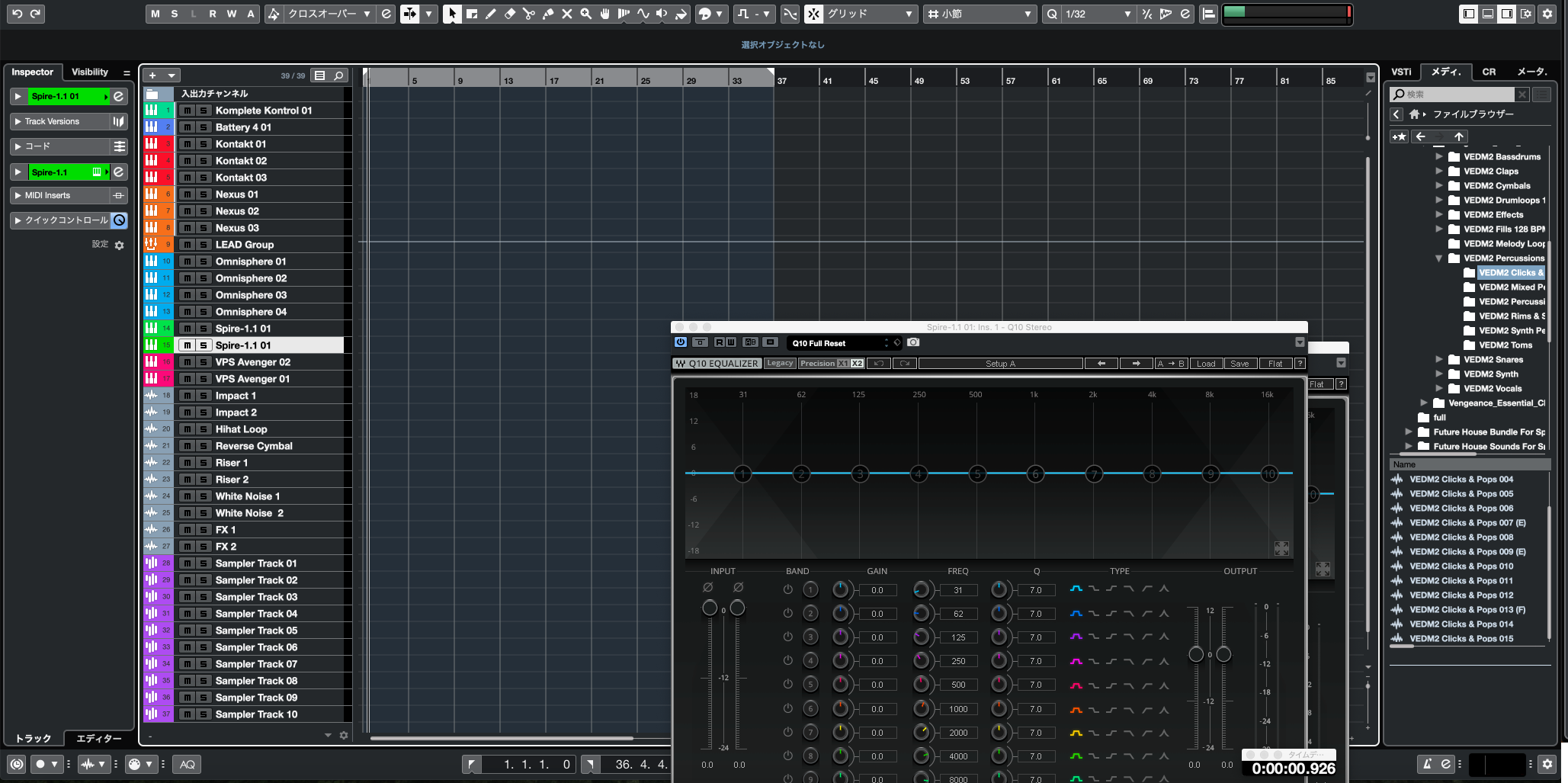Viewport: 1568px width, 783px height.
Task: Select the Reverse Cymbal track
Action: click(x=254, y=446)
